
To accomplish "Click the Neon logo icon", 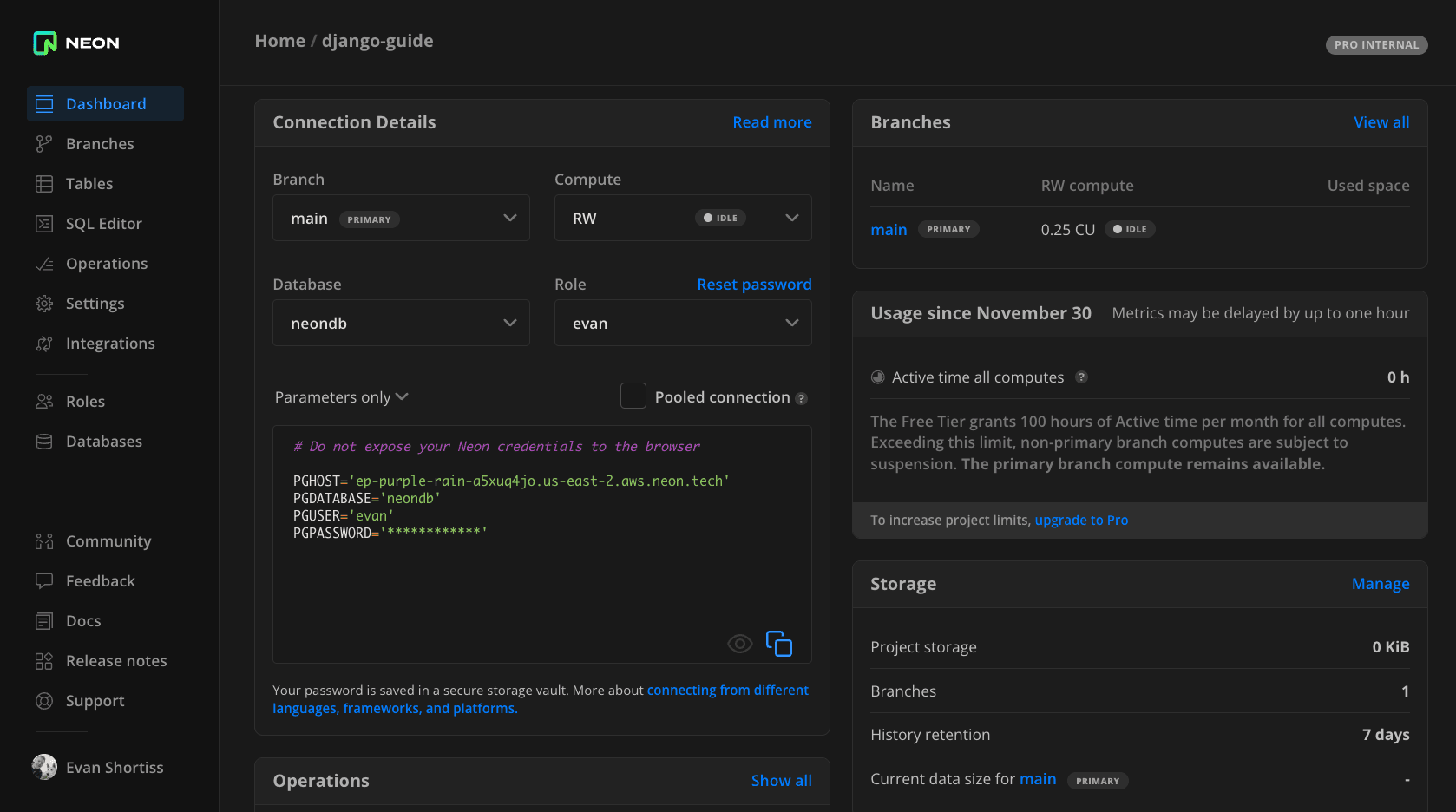I will coord(45,43).
